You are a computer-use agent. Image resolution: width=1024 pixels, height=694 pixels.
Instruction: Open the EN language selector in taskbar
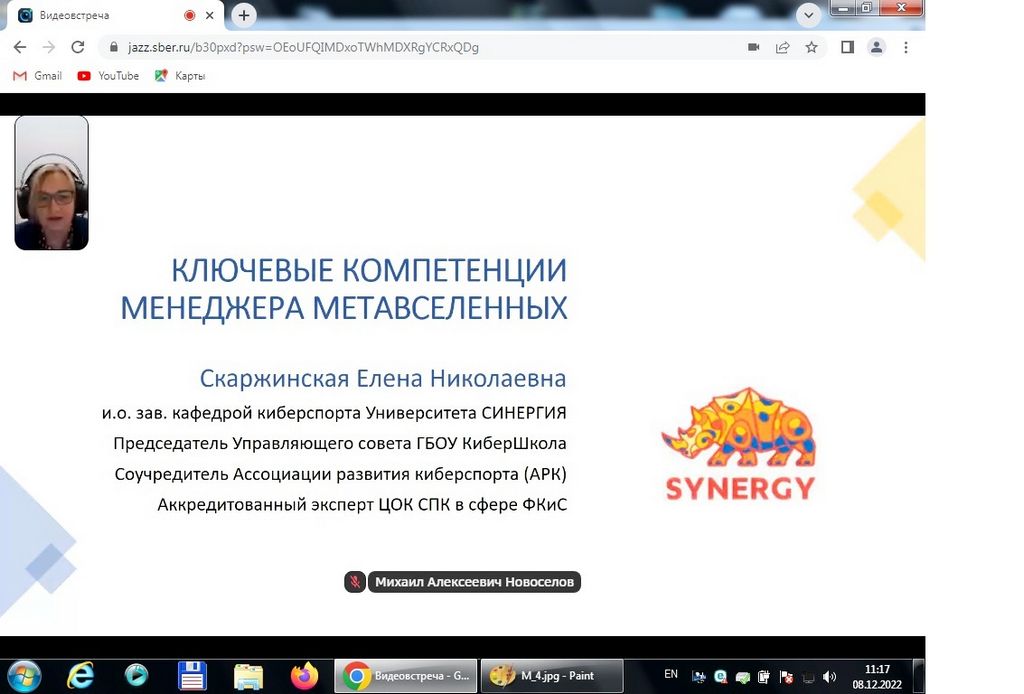[671, 674]
